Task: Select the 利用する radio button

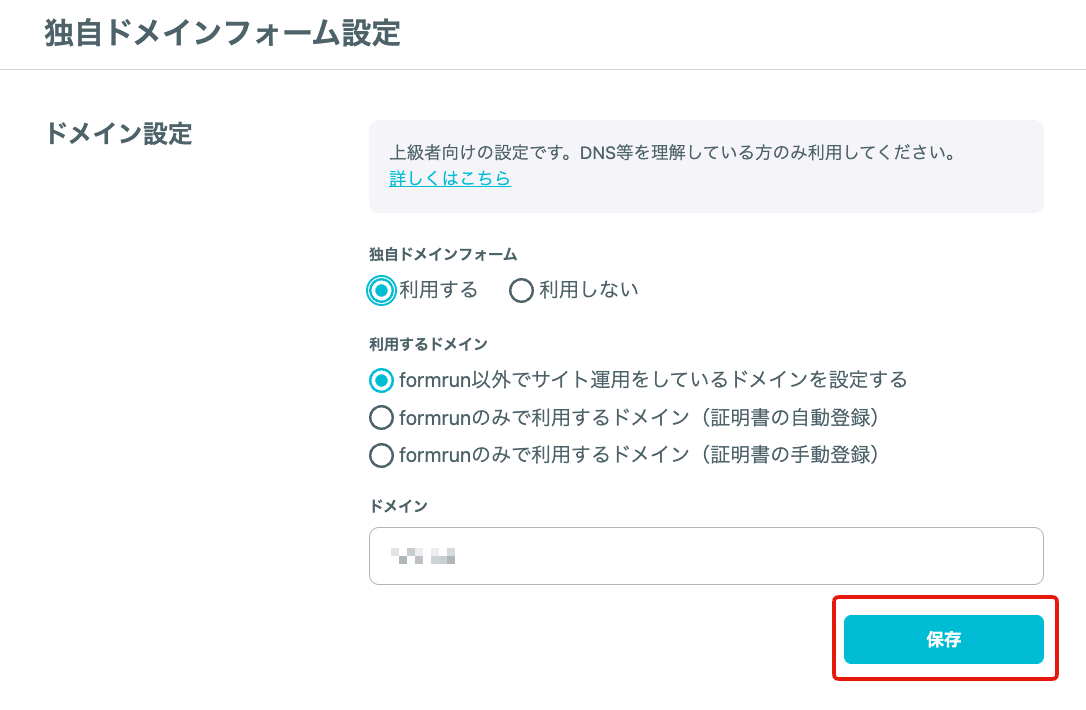Action: (381, 290)
